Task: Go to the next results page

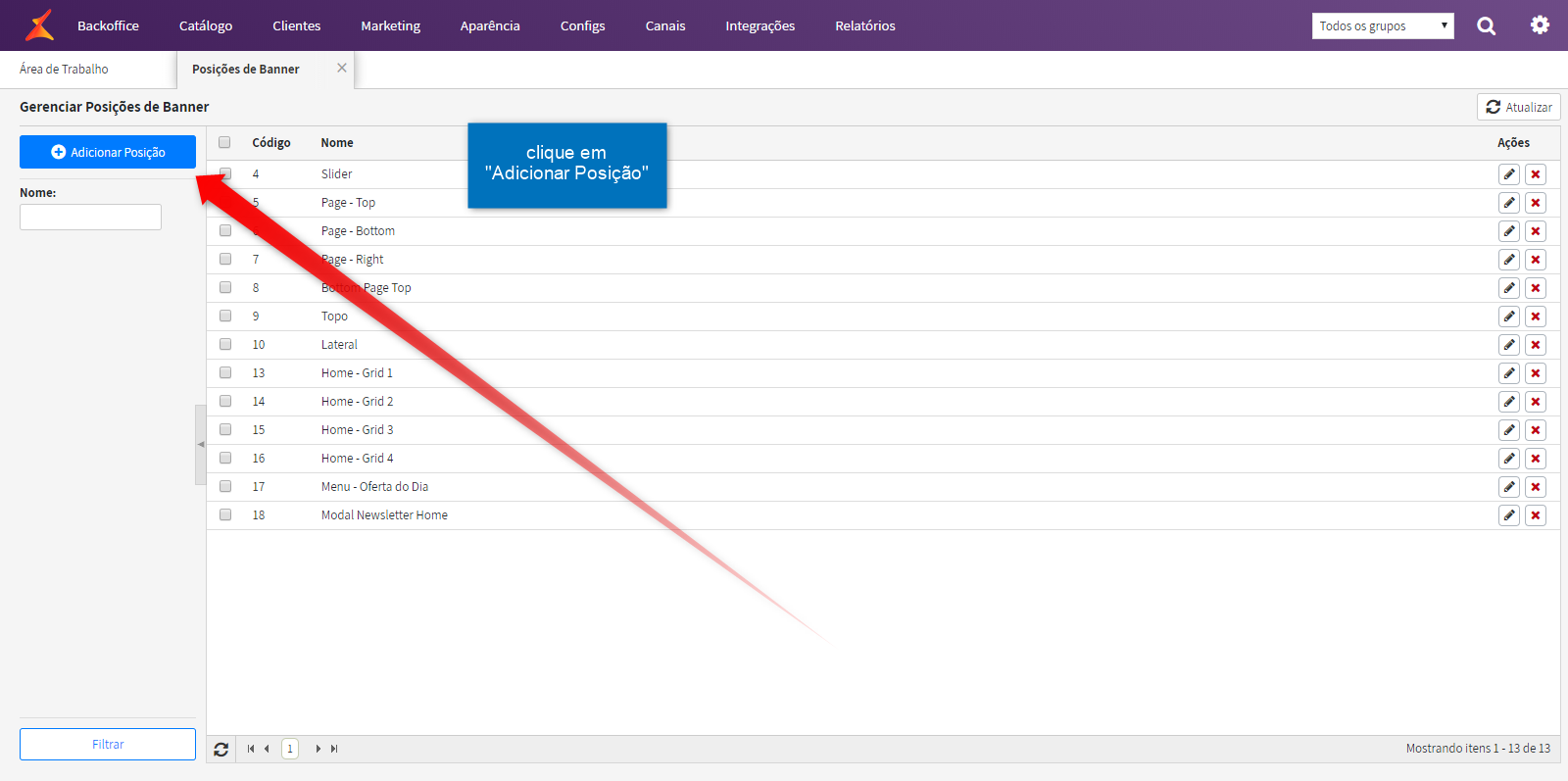Action: [x=318, y=749]
